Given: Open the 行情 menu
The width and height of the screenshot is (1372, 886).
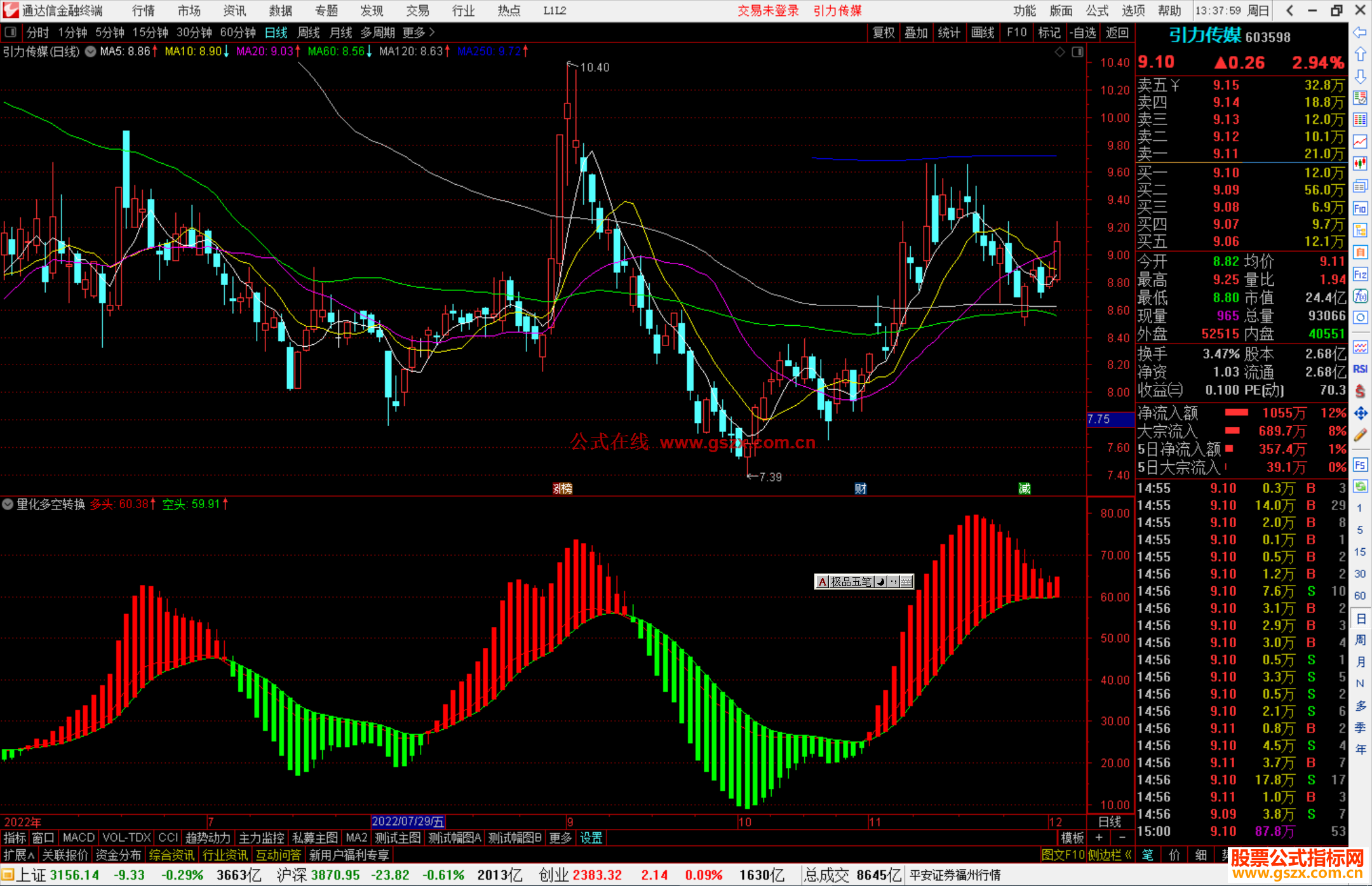Looking at the screenshot, I should [x=143, y=11].
